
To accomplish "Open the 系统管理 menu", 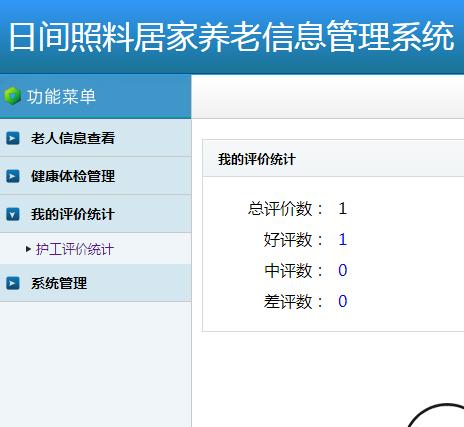I will tap(59, 283).
